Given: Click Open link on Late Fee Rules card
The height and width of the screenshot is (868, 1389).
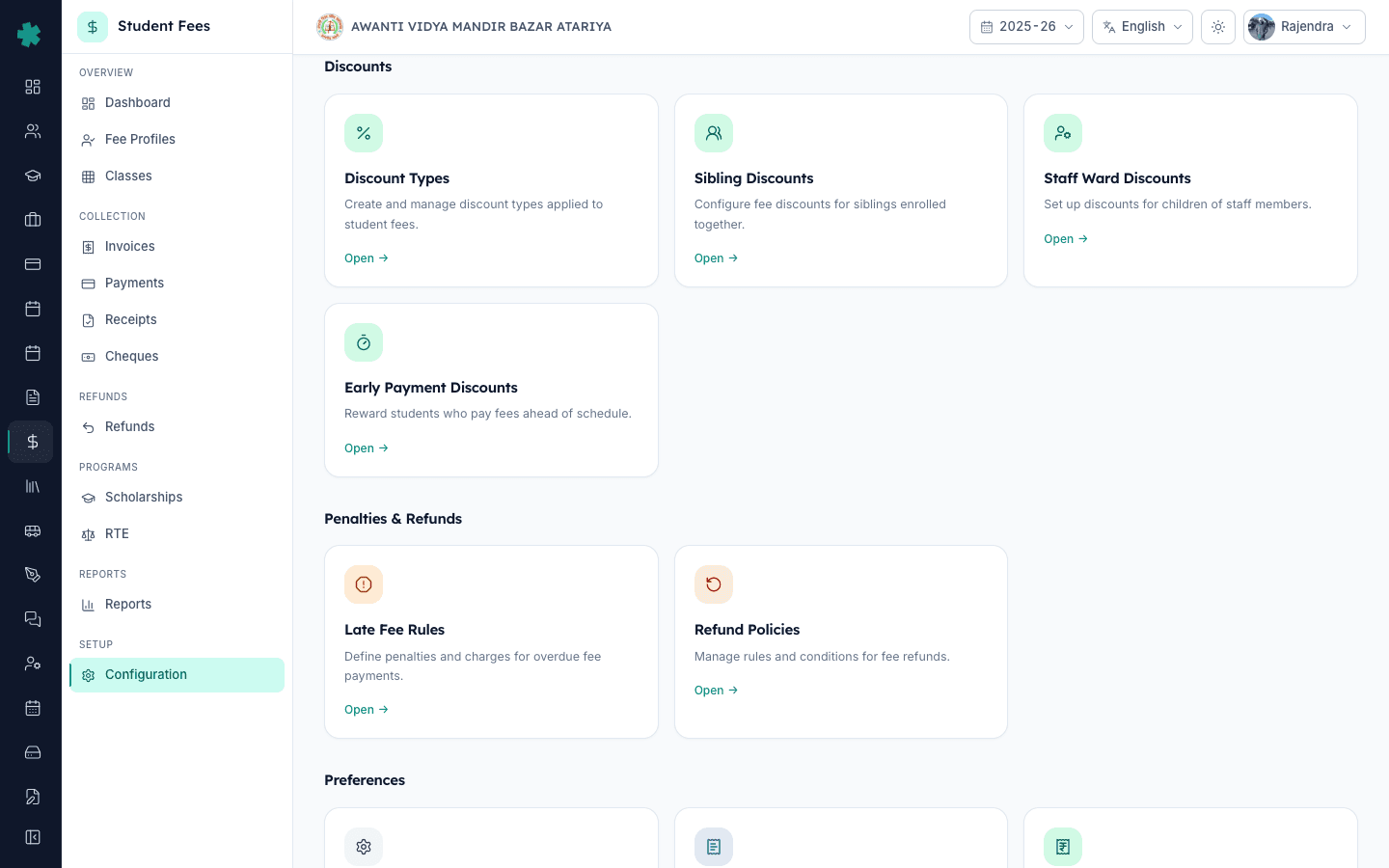Looking at the screenshot, I should [x=367, y=710].
